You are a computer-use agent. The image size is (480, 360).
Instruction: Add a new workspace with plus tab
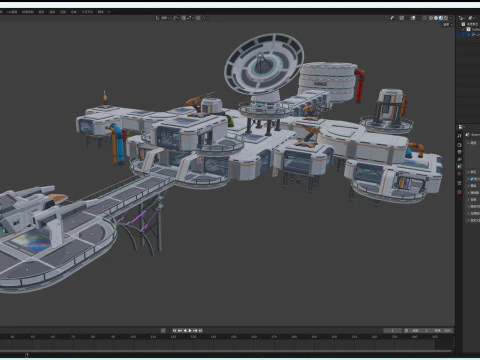[x=108, y=12]
